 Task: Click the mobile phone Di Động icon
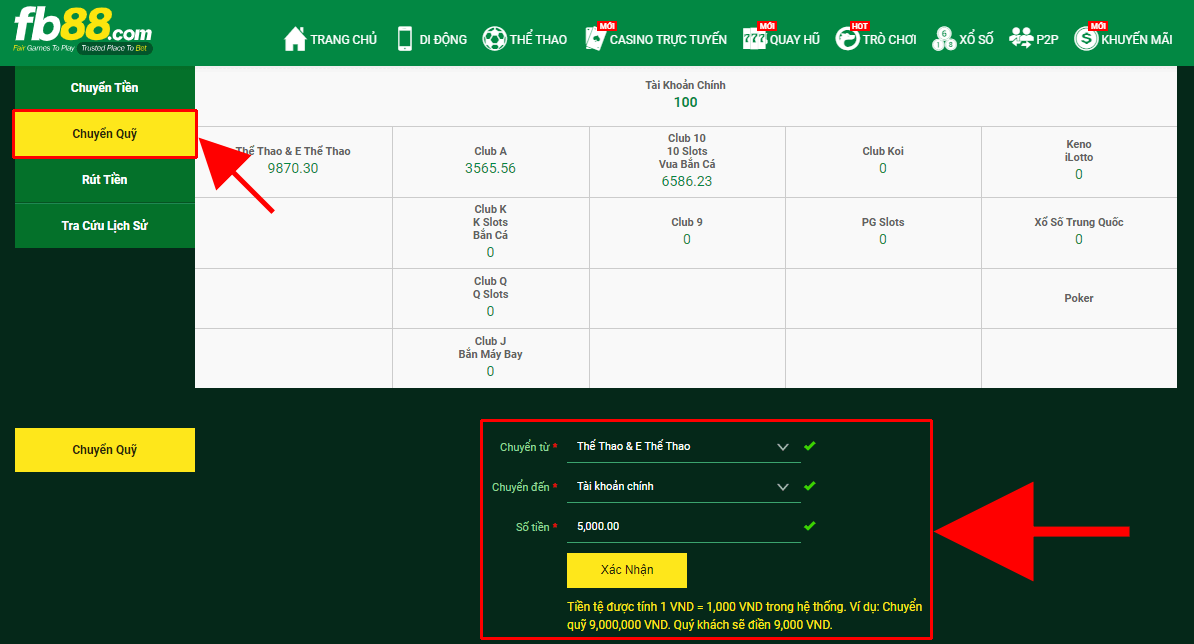coord(405,39)
